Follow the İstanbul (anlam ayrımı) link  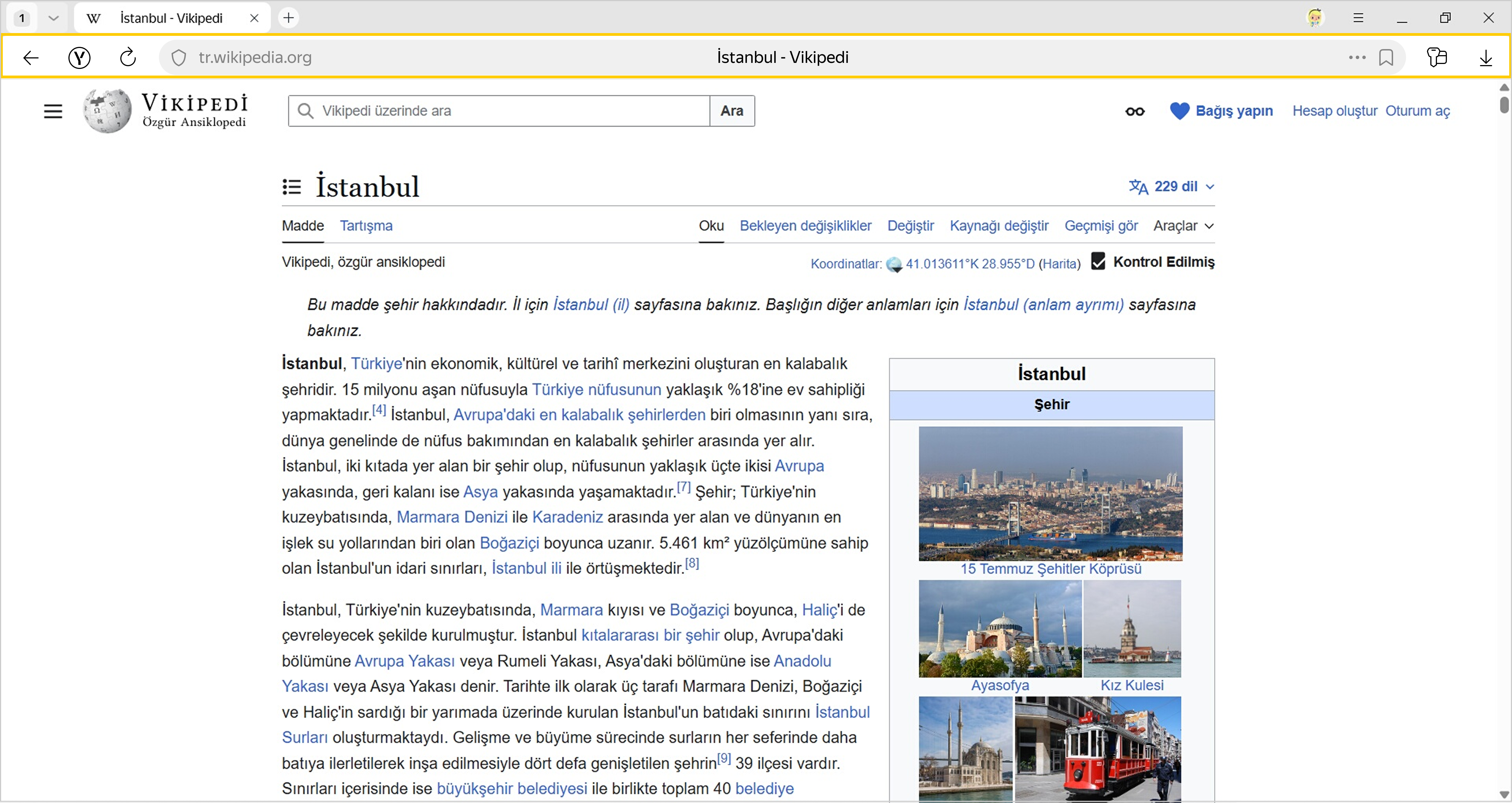[x=1044, y=304]
